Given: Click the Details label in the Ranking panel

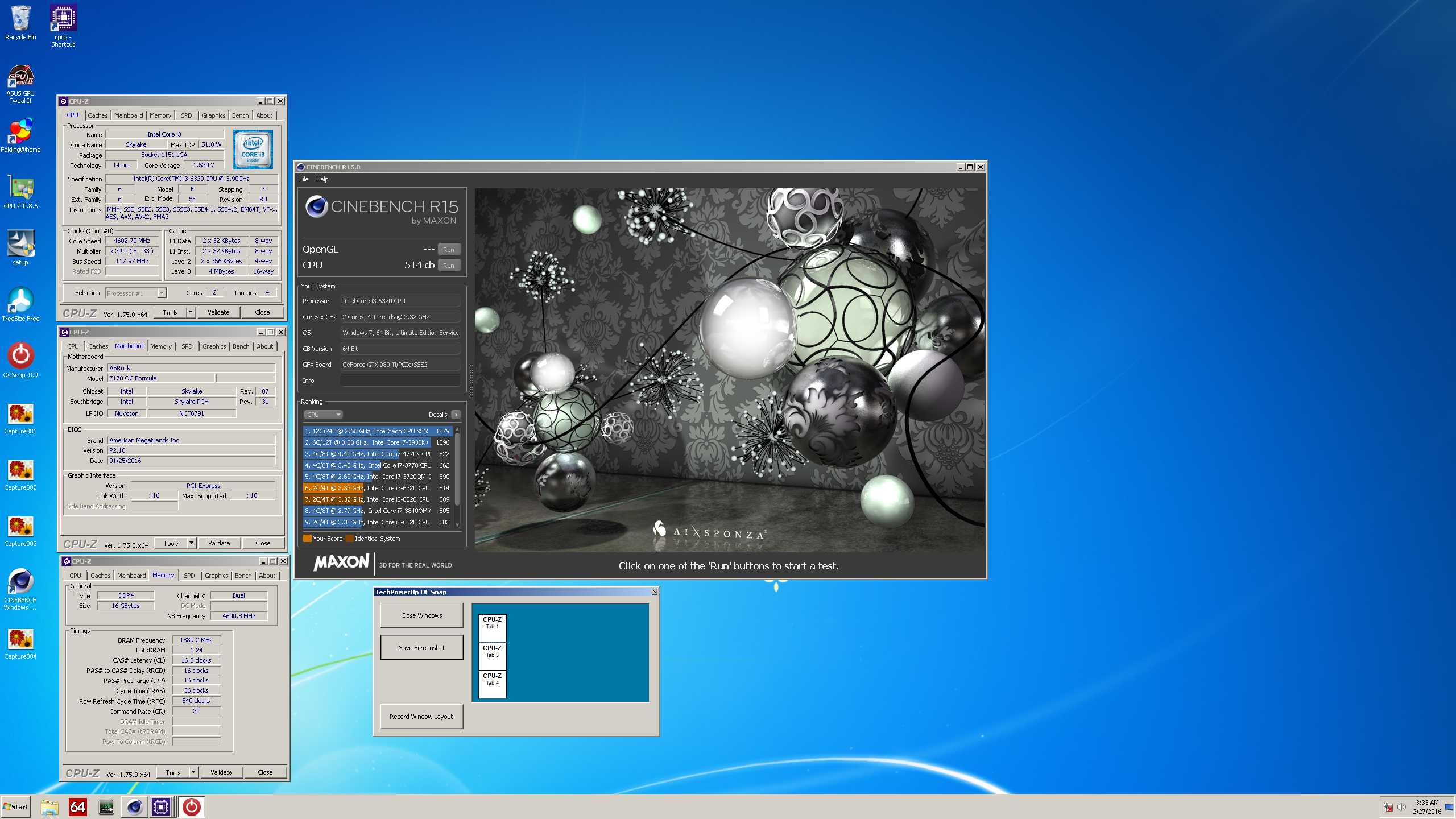Looking at the screenshot, I should (437, 415).
